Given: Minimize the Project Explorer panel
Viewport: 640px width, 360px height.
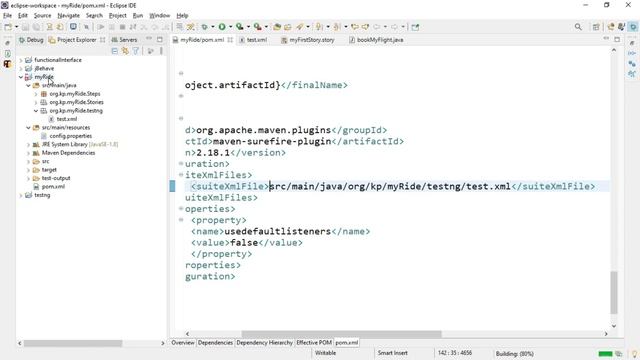Looking at the screenshot, I should (149, 39).
